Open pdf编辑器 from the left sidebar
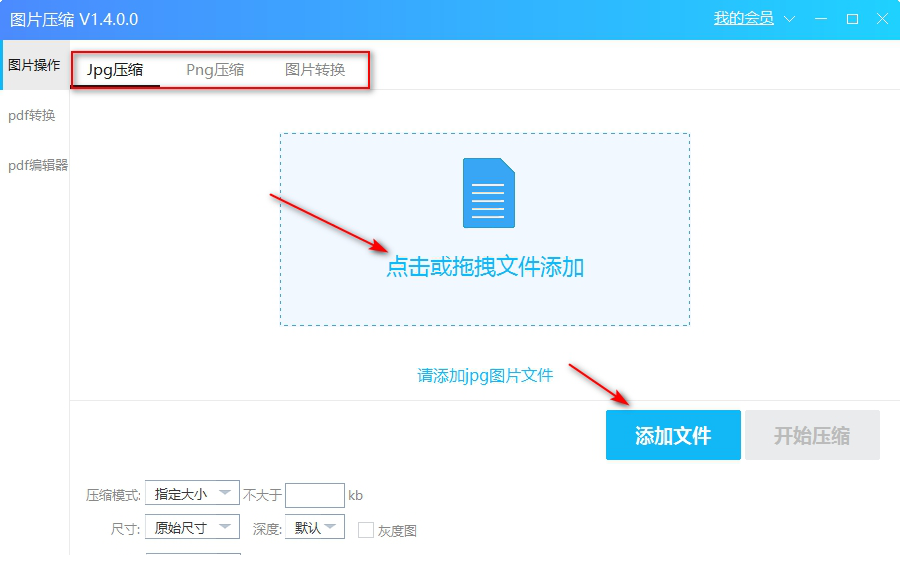 [38, 165]
